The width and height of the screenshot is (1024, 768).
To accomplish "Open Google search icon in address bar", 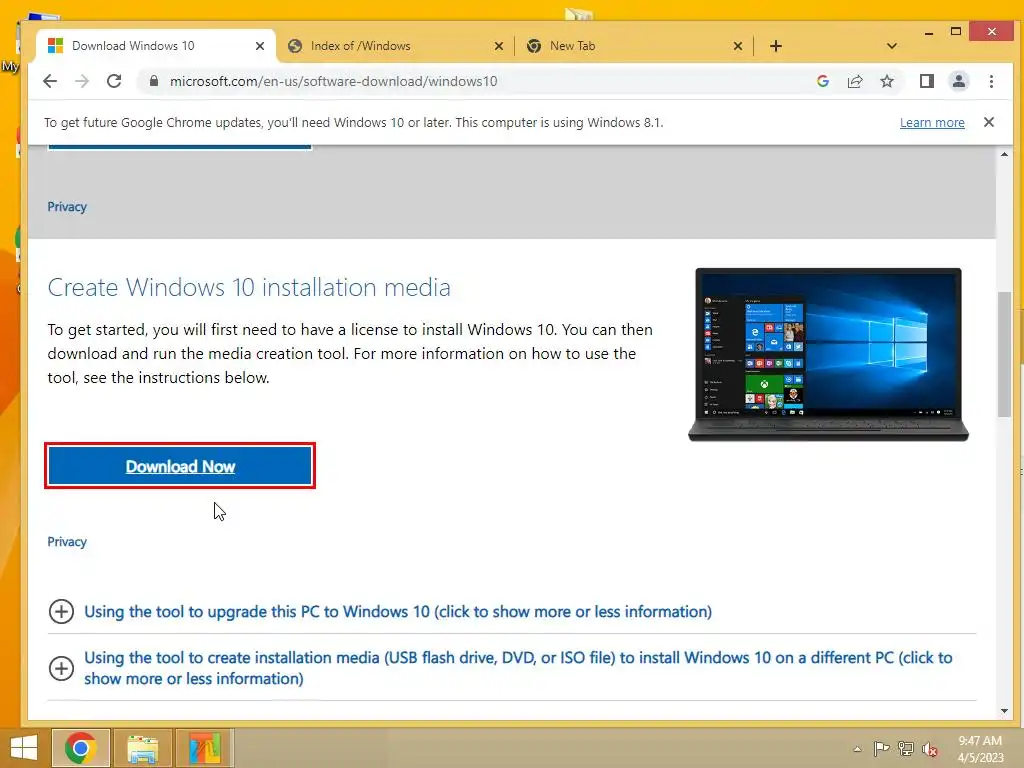I will pos(823,81).
